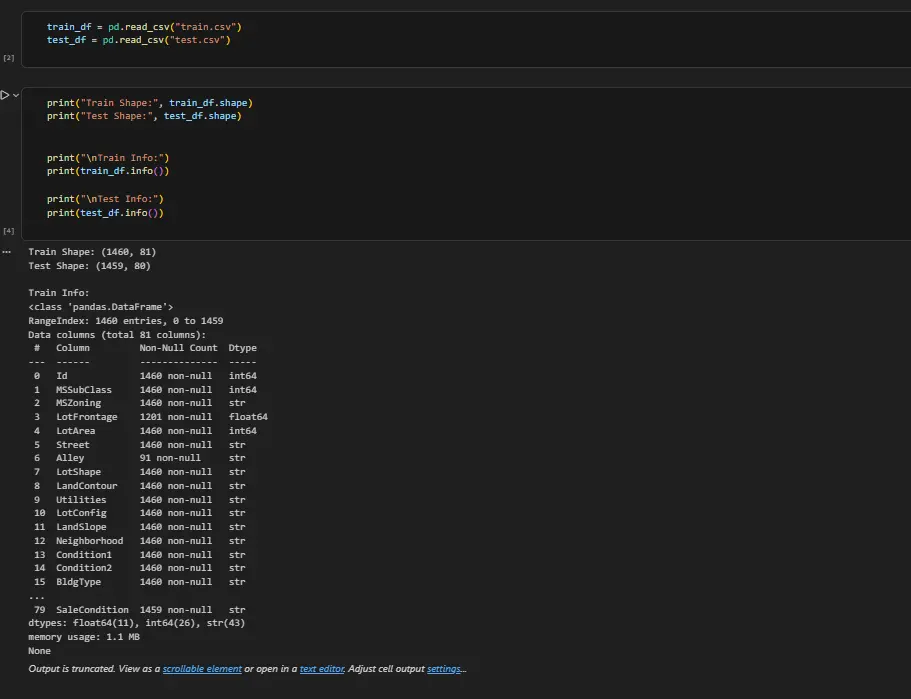Select the Alley 91 non-null row
This screenshot has height=699, width=911.
pos(139,458)
